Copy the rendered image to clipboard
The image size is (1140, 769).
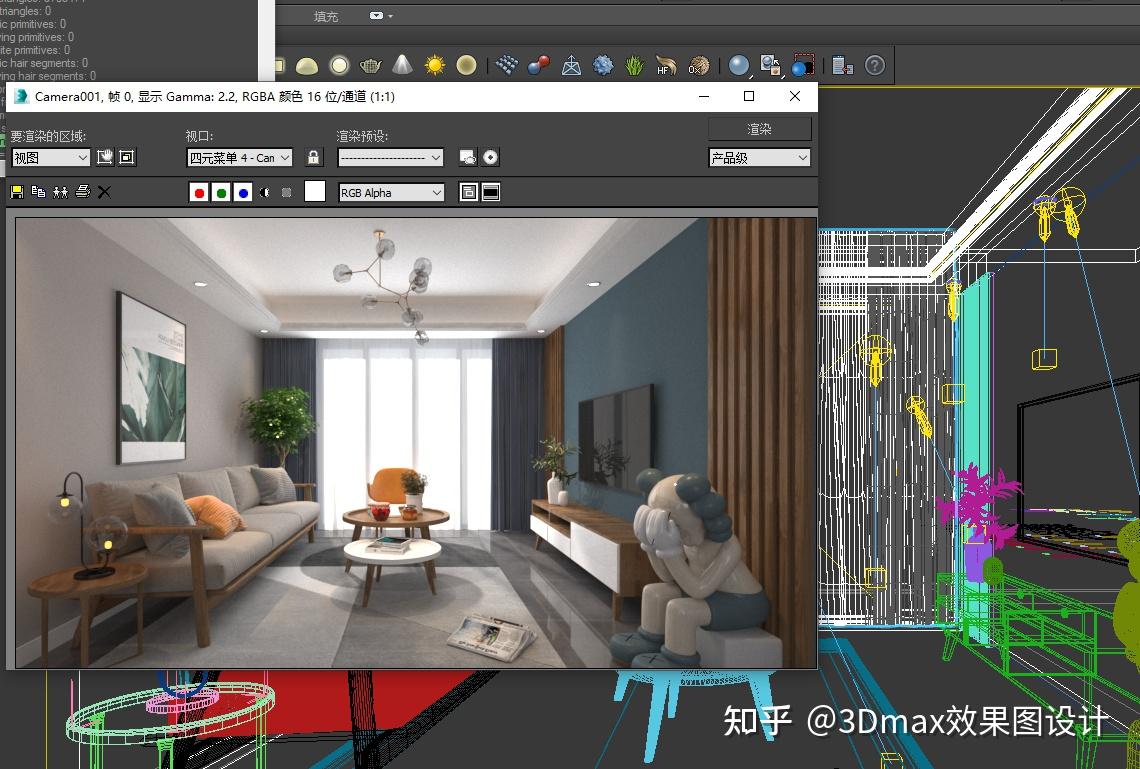coord(39,192)
